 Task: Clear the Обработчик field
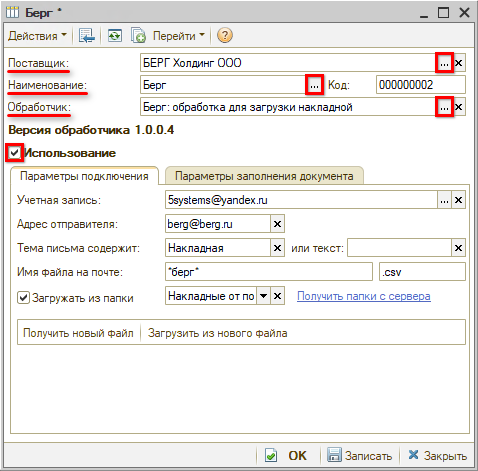point(459,107)
